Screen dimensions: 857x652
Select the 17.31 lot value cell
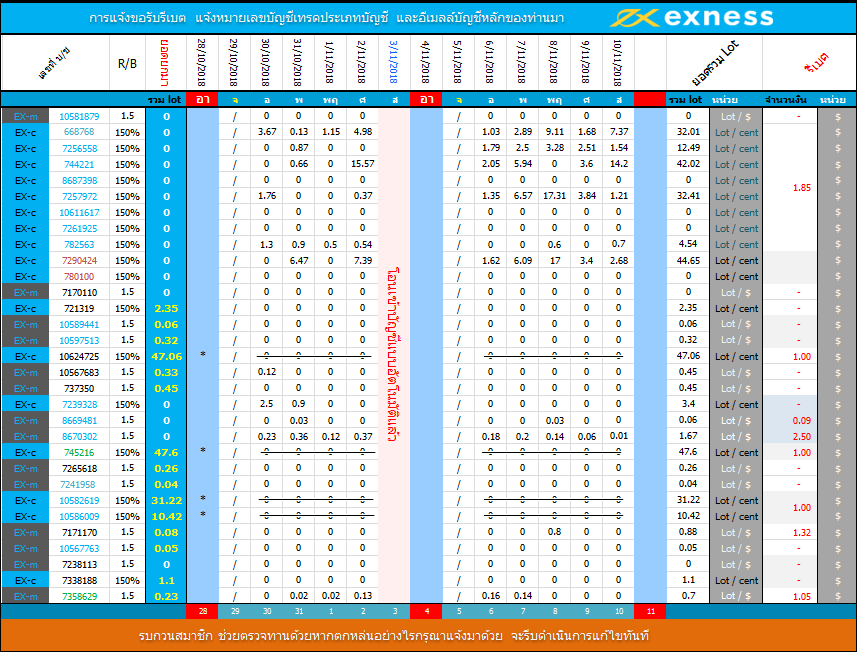pyautogui.click(x=554, y=196)
